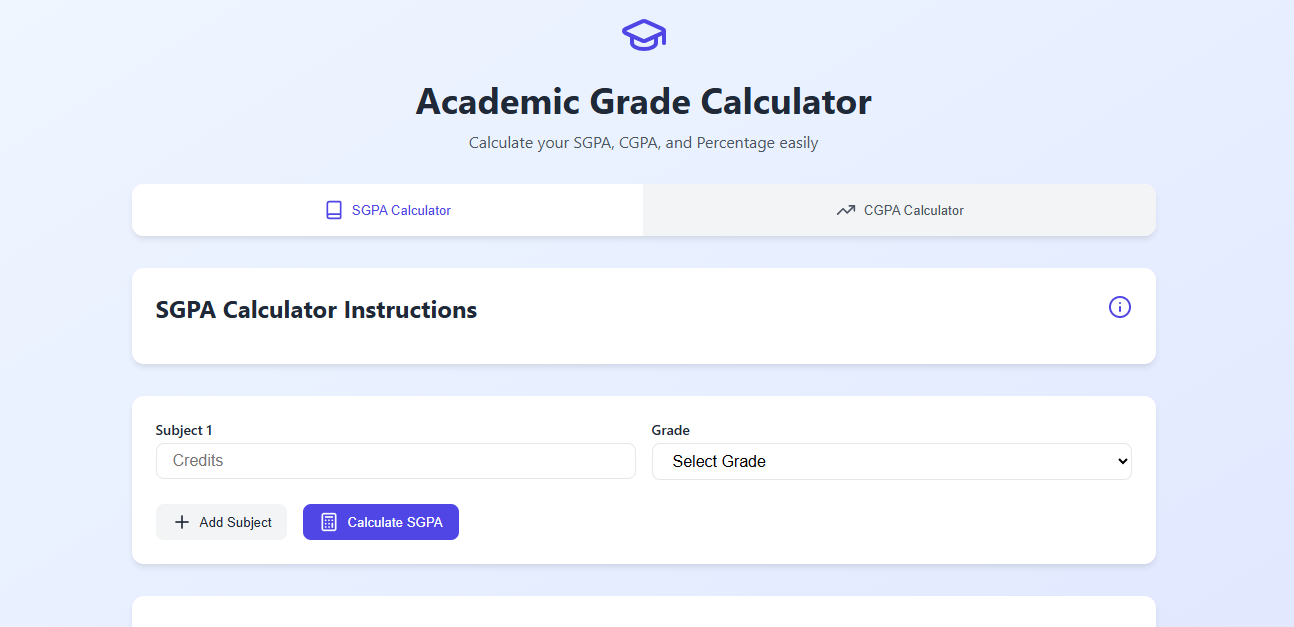Switch to the CGPA Calculator tab
The height and width of the screenshot is (627, 1294).
point(898,210)
